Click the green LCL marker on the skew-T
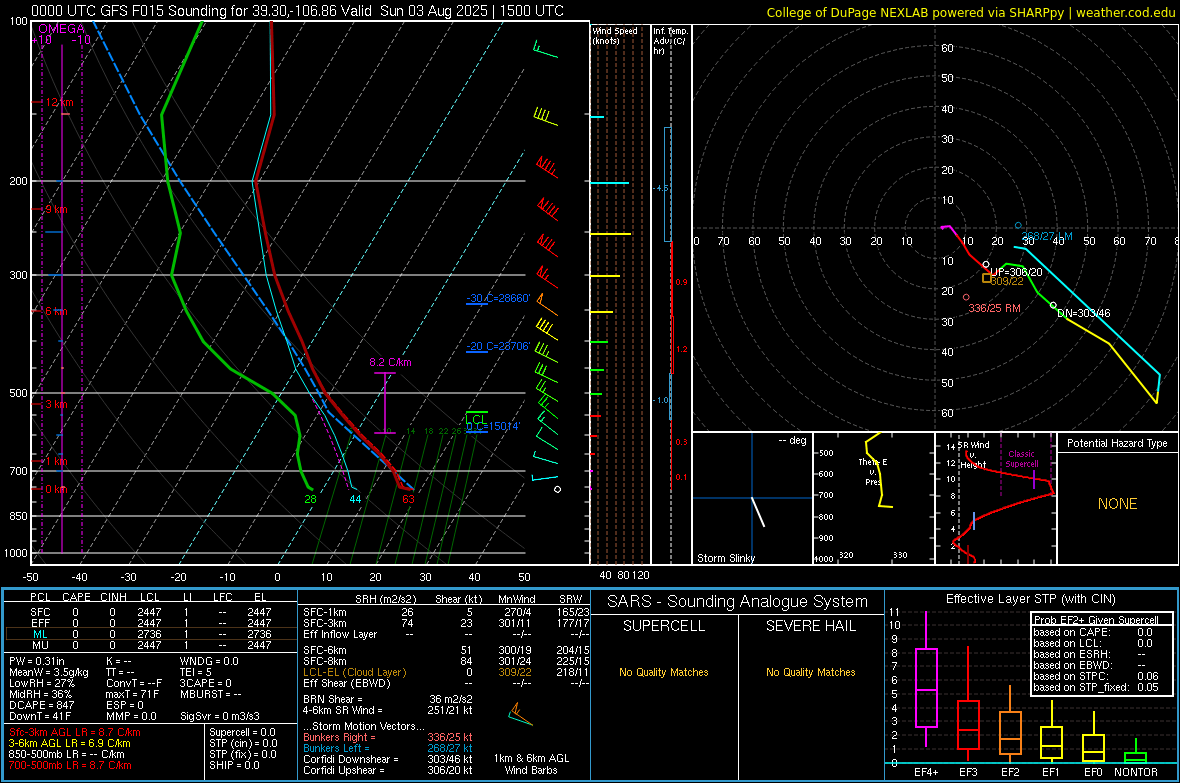This screenshot has width=1180, height=783. click(x=476, y=418)
